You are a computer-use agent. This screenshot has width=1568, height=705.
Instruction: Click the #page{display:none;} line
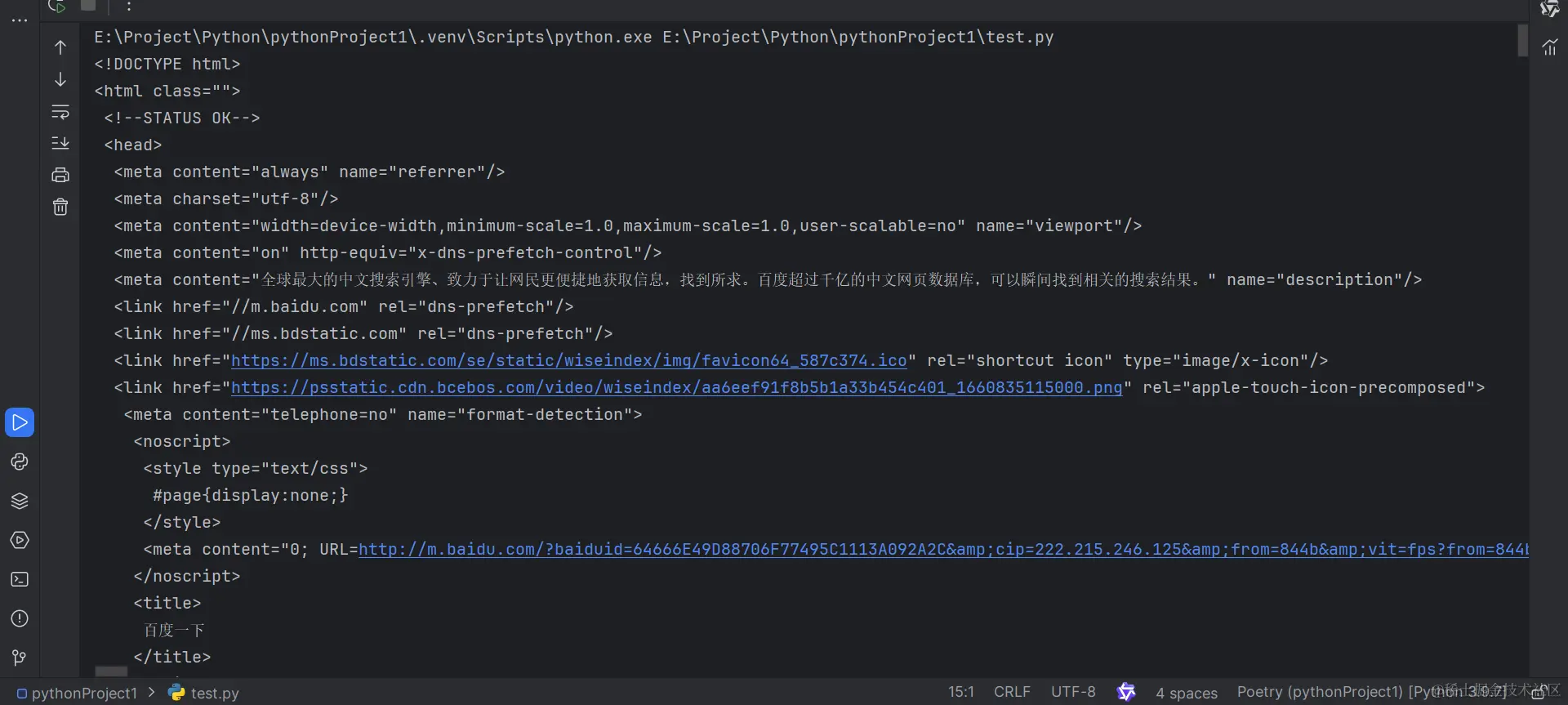251,495
